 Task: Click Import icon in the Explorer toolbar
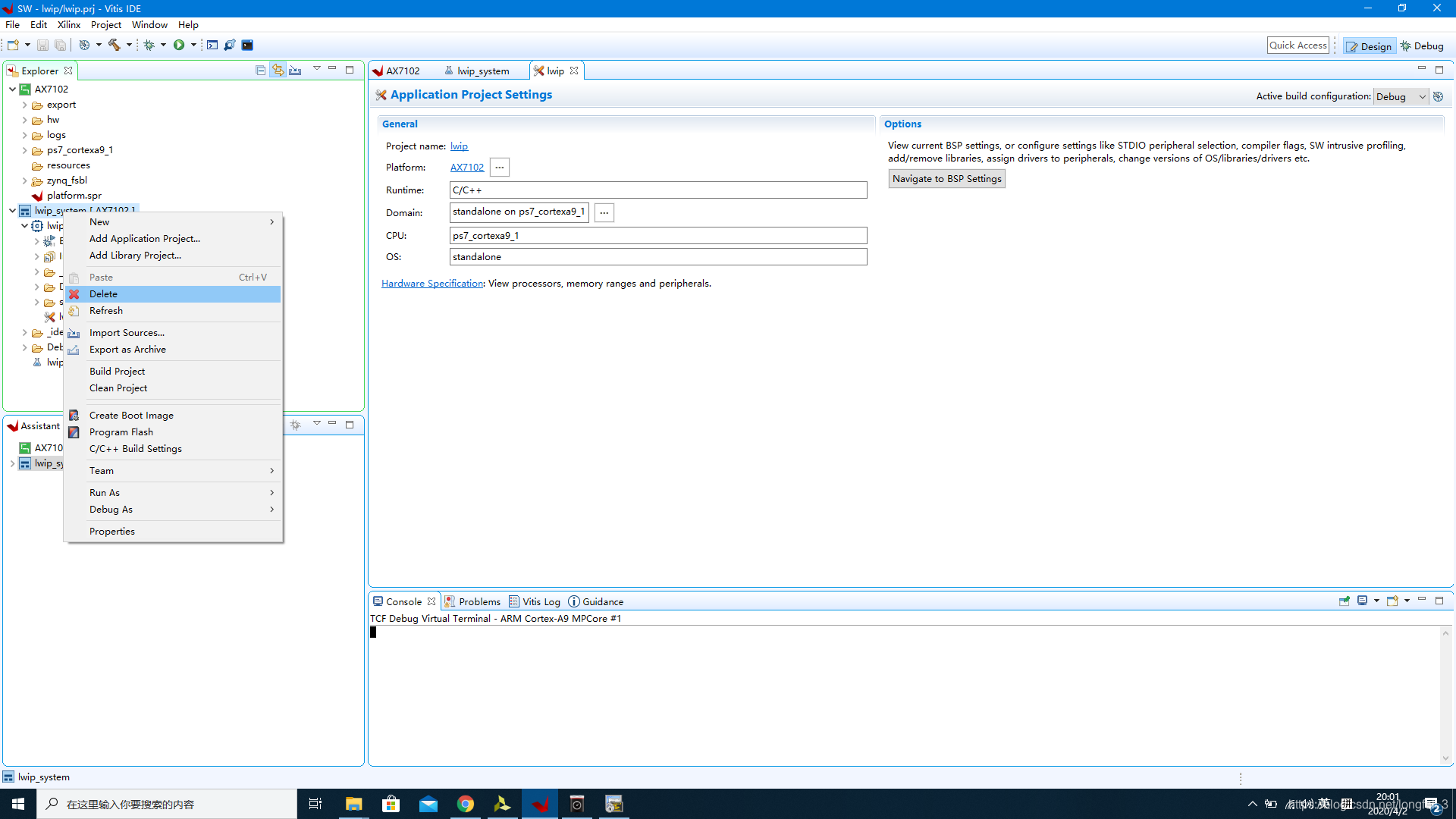point(295,70)
